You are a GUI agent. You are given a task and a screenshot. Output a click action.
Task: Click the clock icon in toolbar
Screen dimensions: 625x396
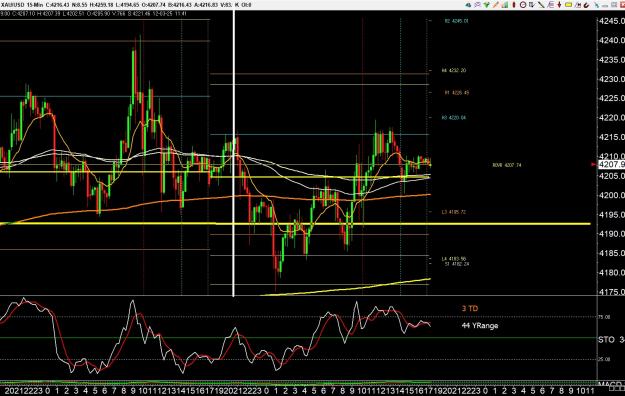[523, 5]
